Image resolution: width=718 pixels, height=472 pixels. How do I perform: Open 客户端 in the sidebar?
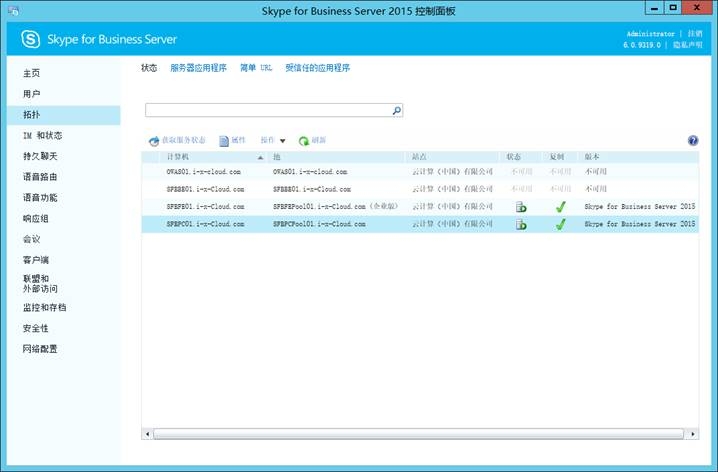tap(36, 260)
